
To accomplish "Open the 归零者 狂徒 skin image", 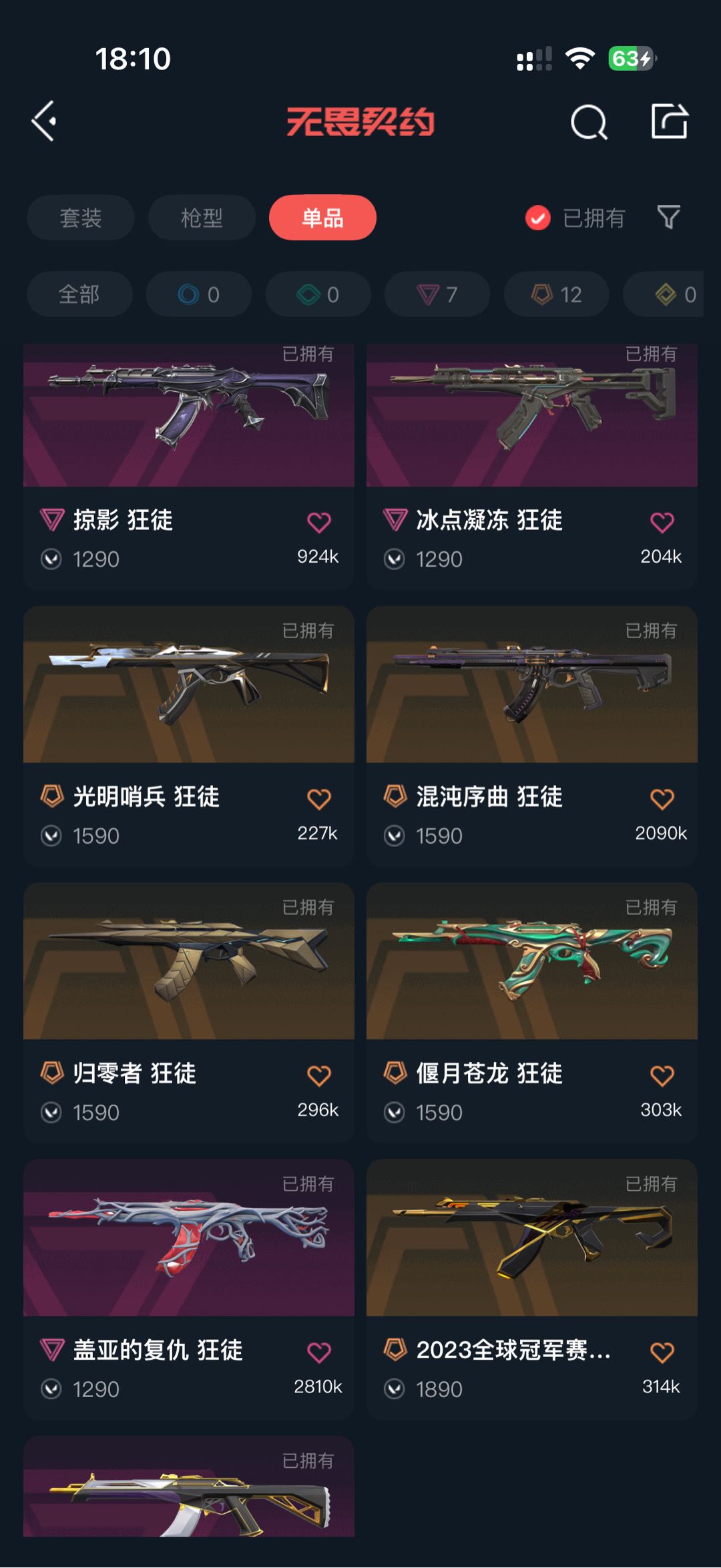I will pyautogui.click(x=189, y=961).
